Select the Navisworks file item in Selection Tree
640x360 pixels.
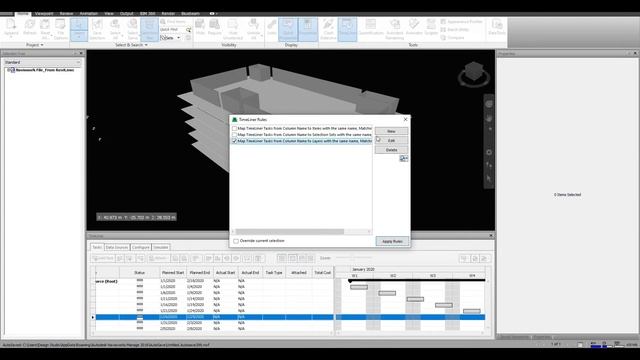[45, 70]
